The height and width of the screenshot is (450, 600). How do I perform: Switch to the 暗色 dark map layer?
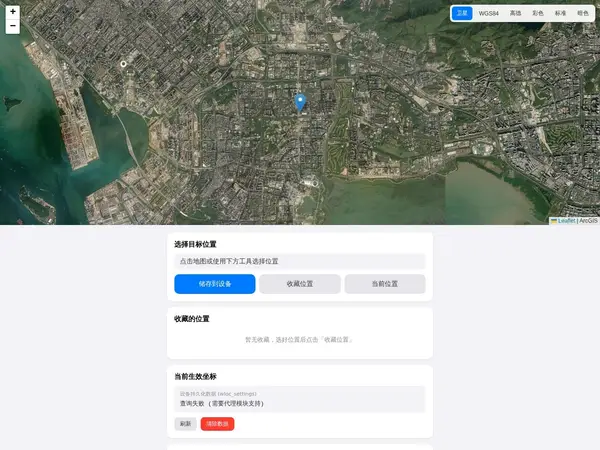582,13
